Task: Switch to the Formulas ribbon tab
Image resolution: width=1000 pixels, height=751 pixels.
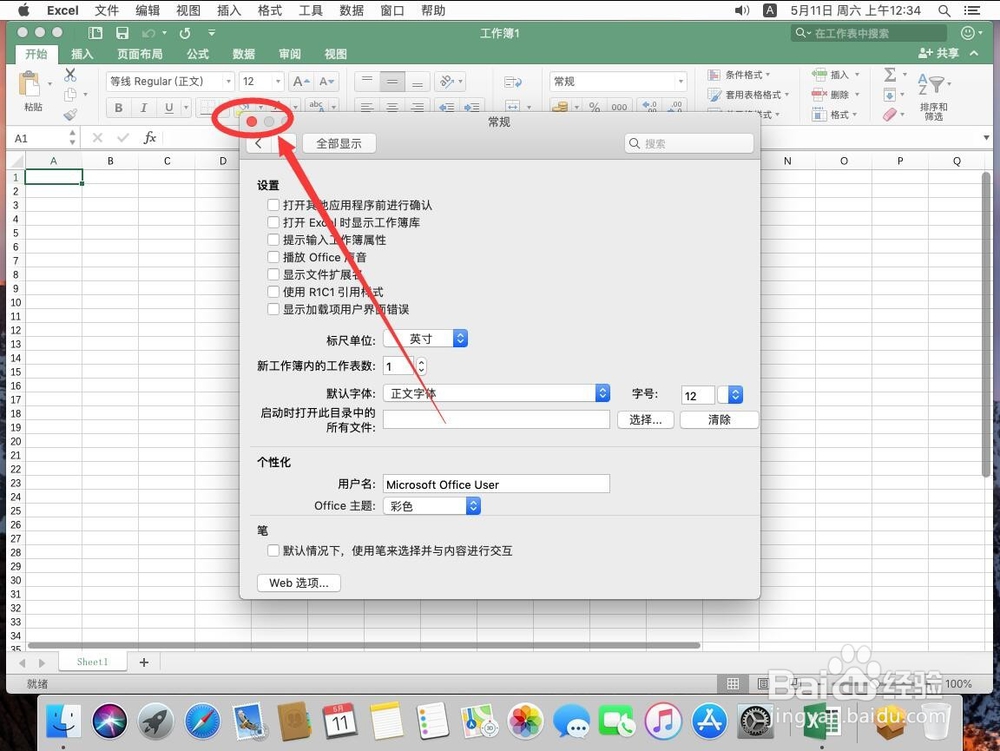Action: coord(198,54)
